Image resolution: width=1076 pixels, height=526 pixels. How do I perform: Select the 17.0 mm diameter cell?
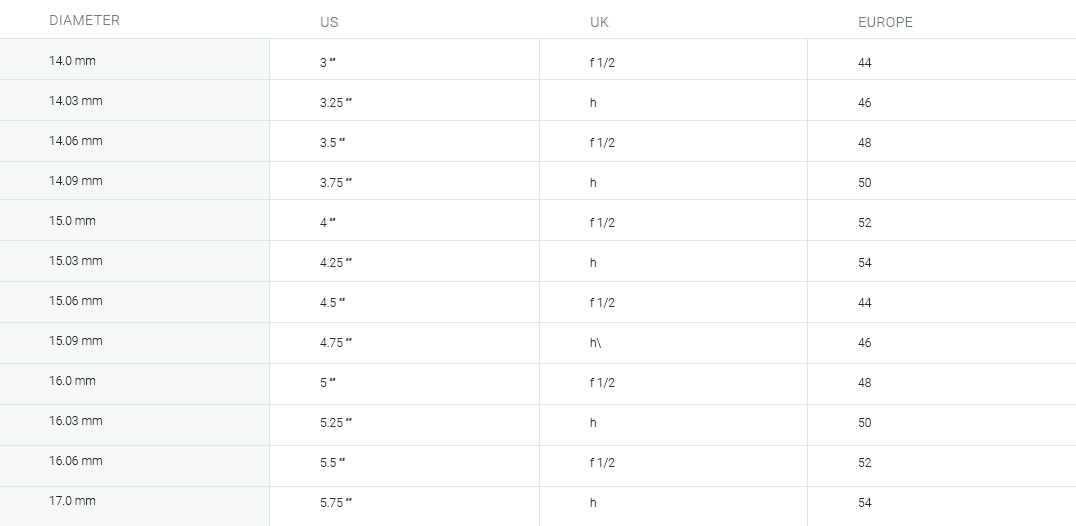(134, 506)
